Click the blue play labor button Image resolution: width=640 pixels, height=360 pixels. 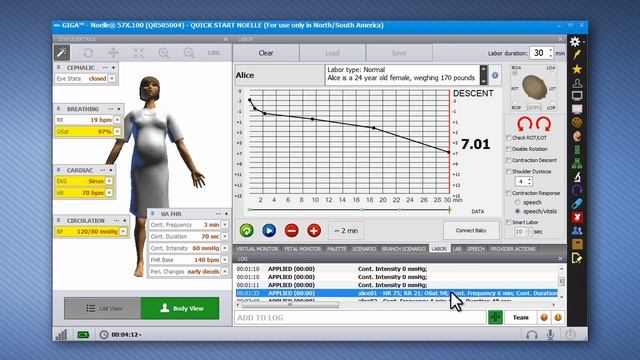(269, 231)
